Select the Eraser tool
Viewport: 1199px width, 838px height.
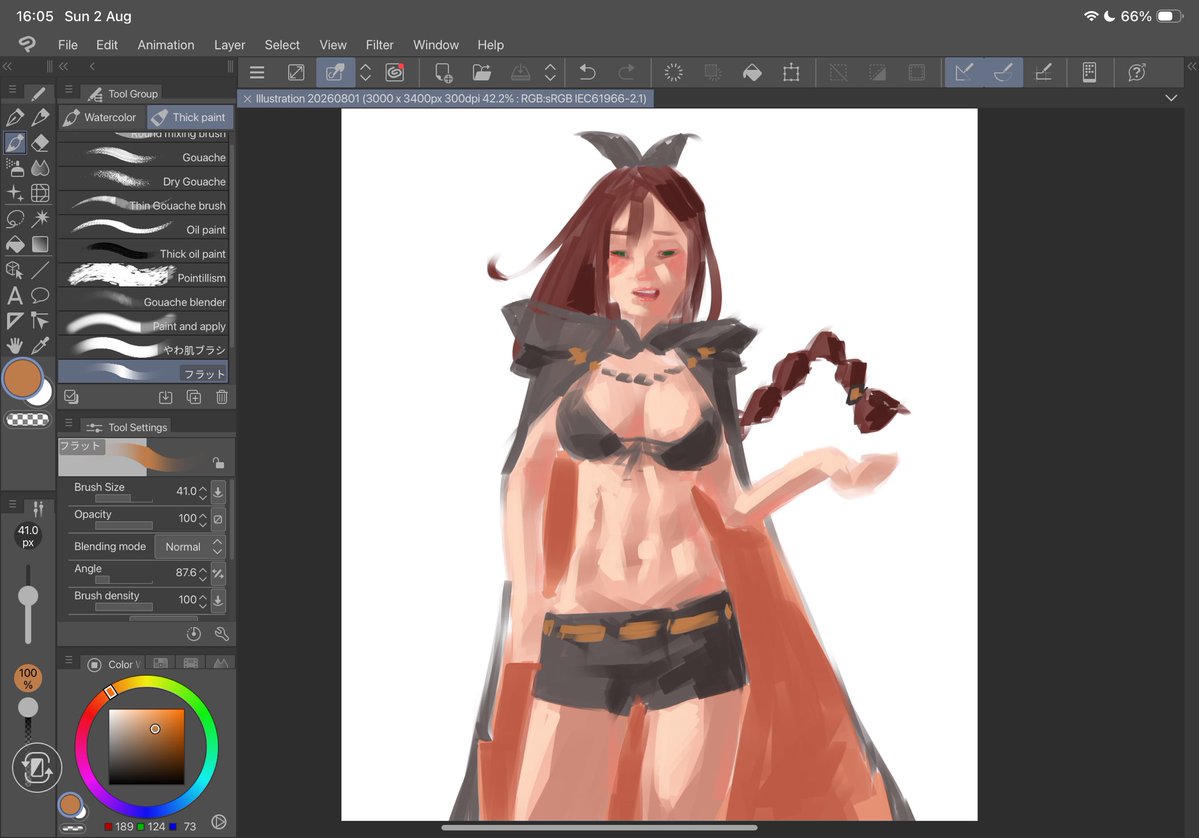point(40,142)
